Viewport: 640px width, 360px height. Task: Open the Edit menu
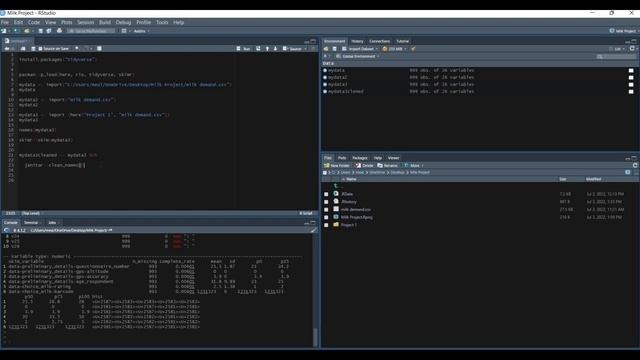click(x=18, y=22)
